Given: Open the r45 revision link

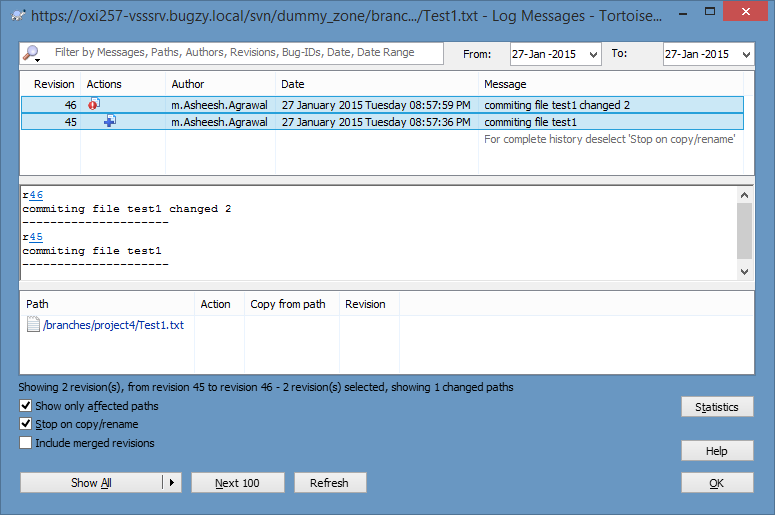Looking at the screenshot, I should tap(36, 237).
